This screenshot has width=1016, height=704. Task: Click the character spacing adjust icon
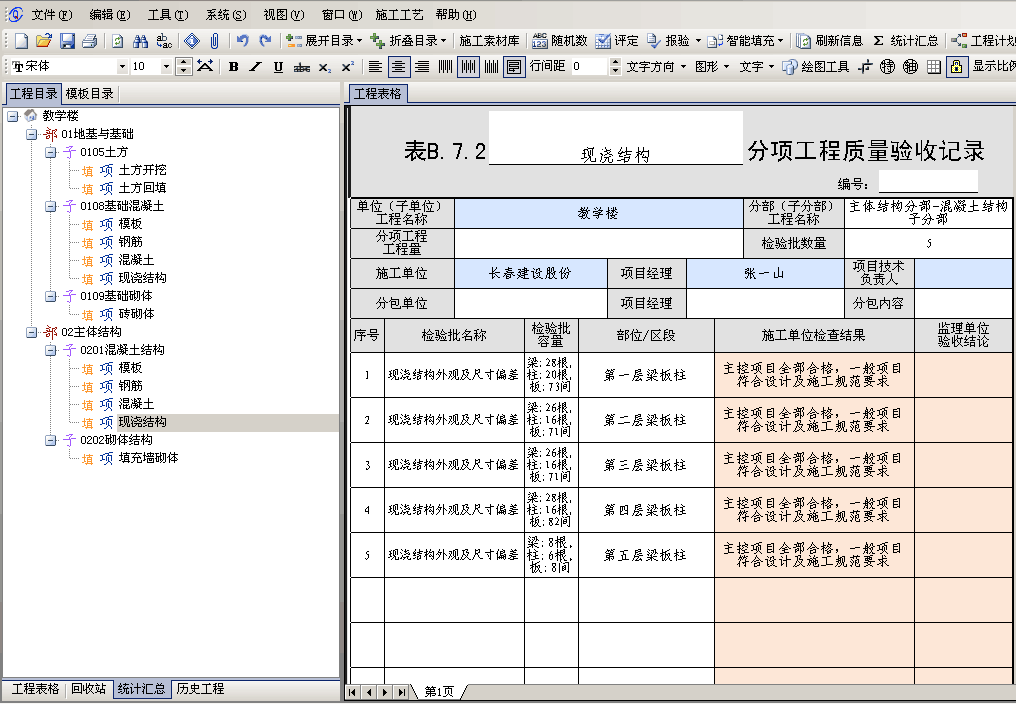click(205, 66)
